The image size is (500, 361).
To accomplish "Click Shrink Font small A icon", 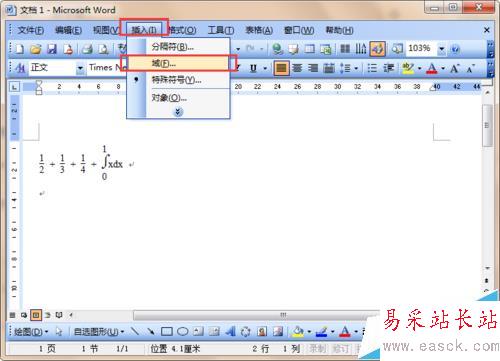I will coord(470,69).
